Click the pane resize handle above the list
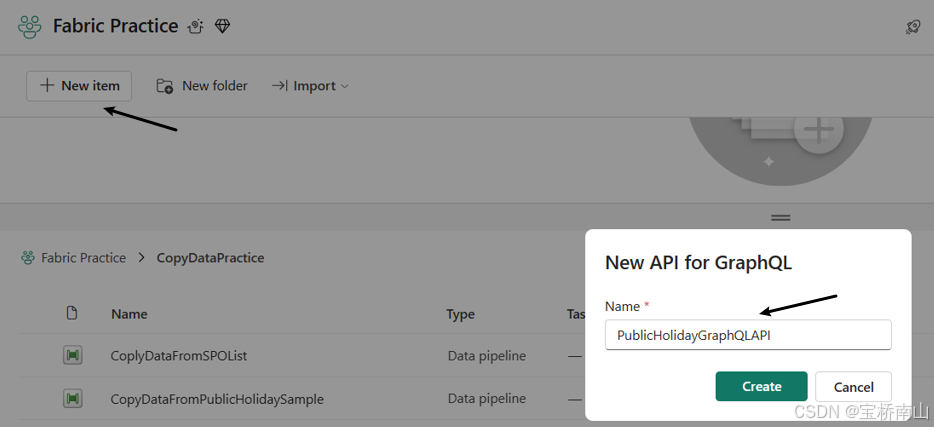 [780, 217]
